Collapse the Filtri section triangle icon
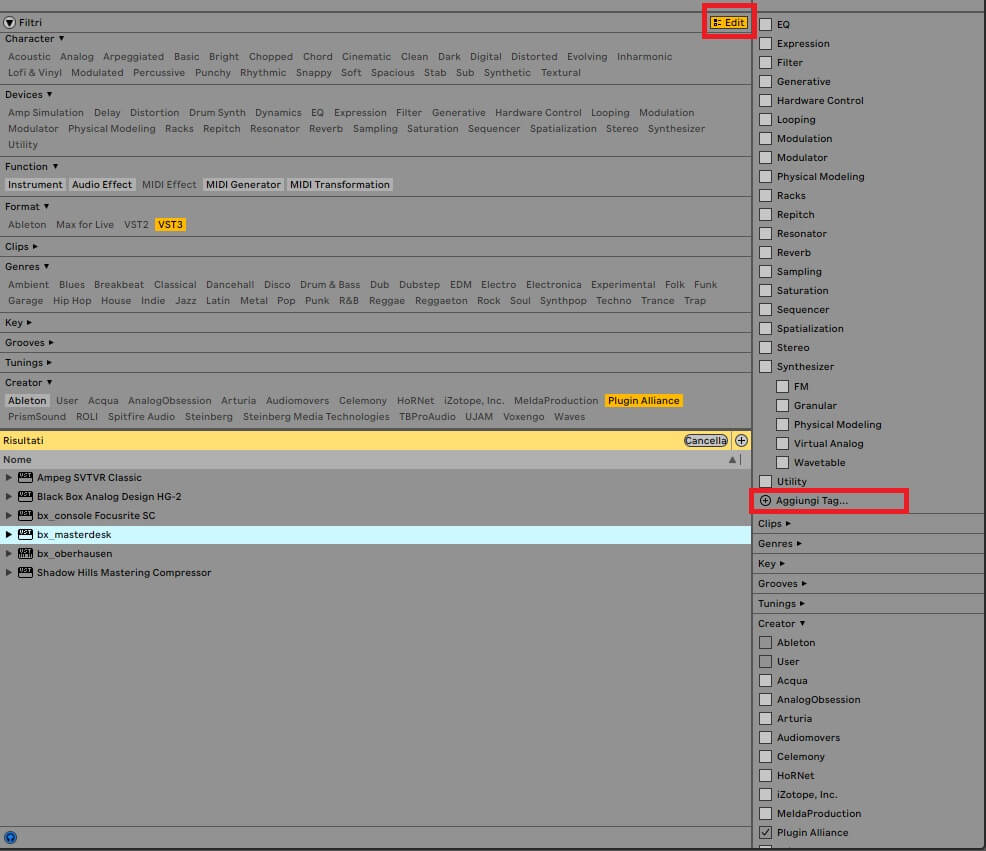Viewport: 986px width, 851px height. (x=10, y=22)
